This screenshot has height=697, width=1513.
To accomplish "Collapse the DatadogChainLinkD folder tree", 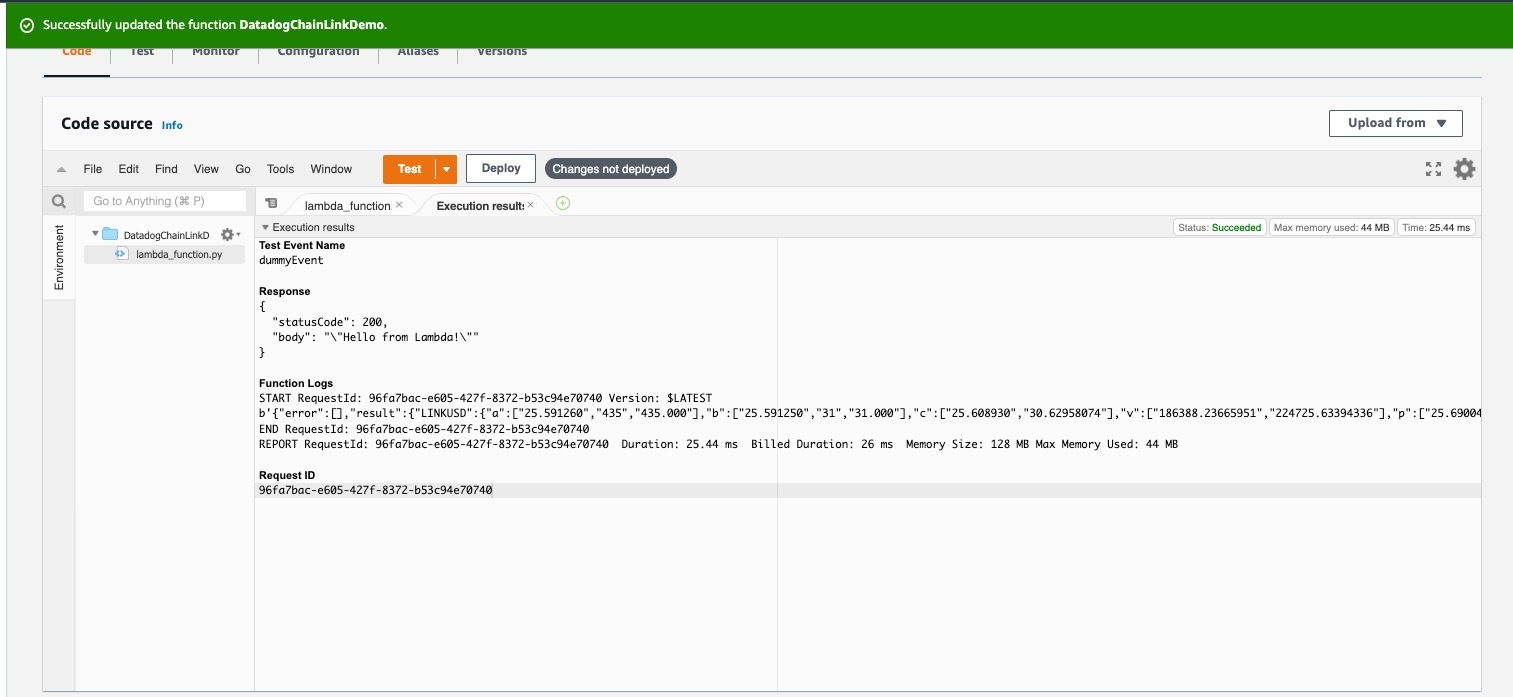I will click(96, 234).
